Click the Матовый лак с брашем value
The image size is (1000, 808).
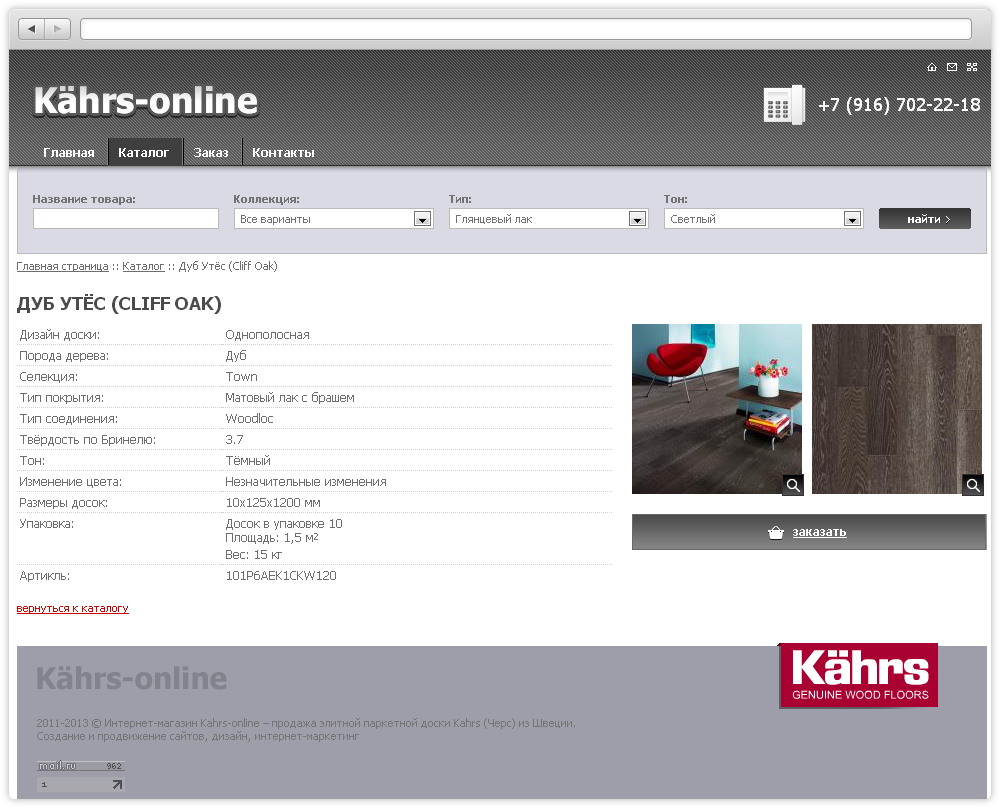tap(290, 398)
